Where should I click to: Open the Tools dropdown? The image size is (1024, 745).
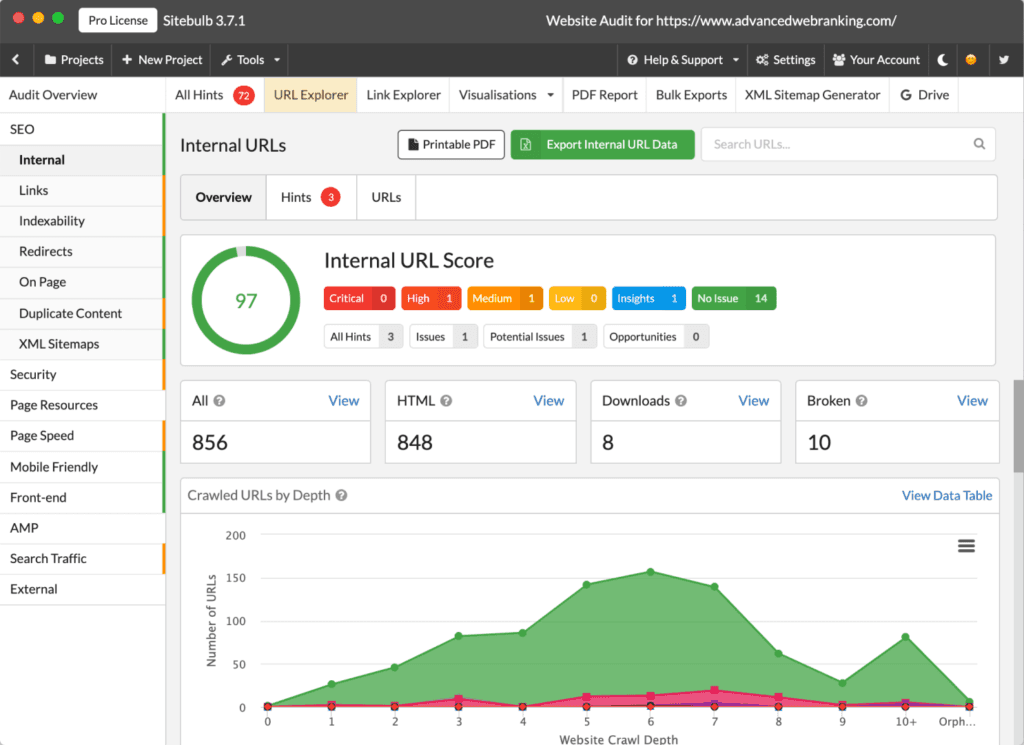(x=250, y=59)
